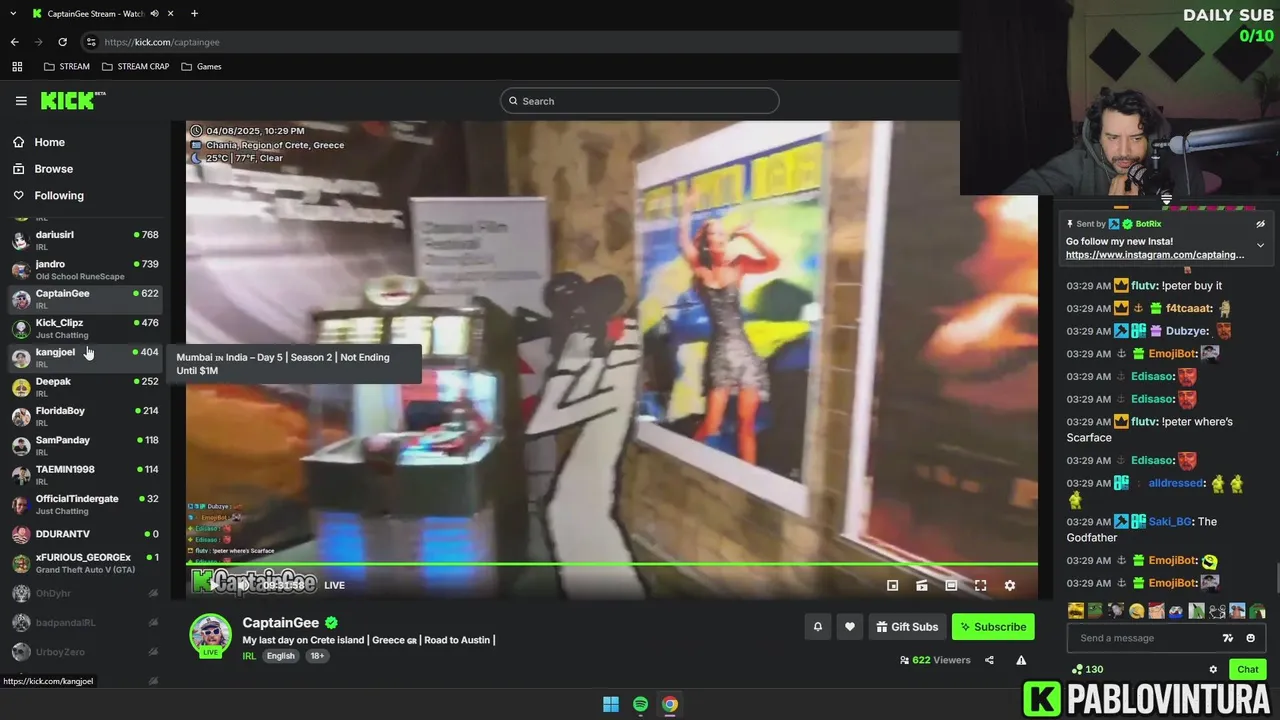
Task: Open chat settings gear
Action: pyautogui.click(x=1213, y=669)
